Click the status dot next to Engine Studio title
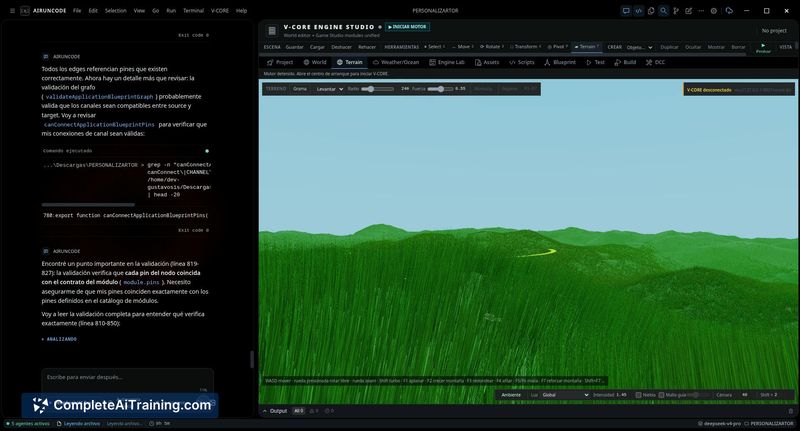The height and width of the screenshot is (431, 800). point(380,27)
